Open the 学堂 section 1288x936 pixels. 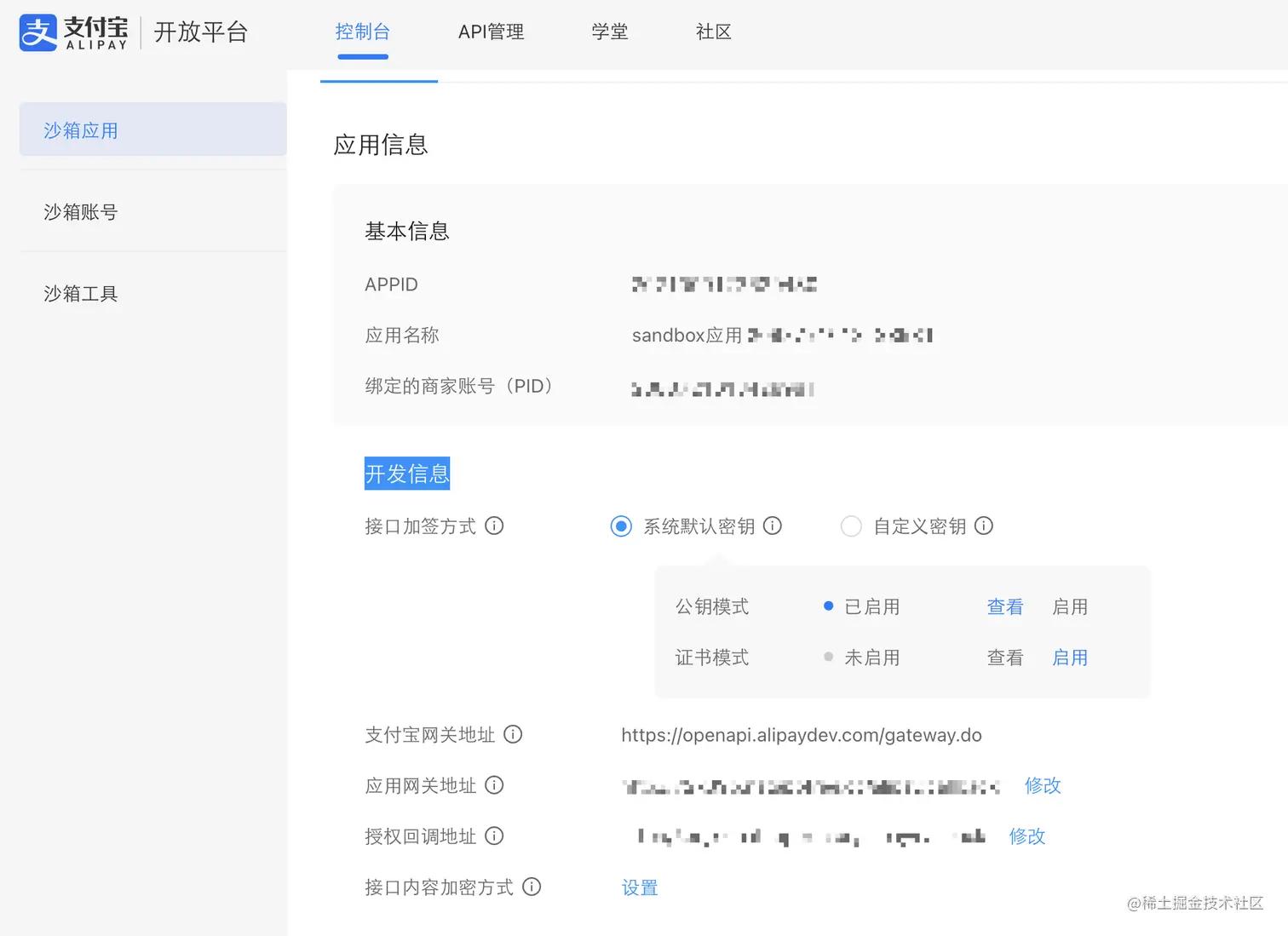point(610,32)
